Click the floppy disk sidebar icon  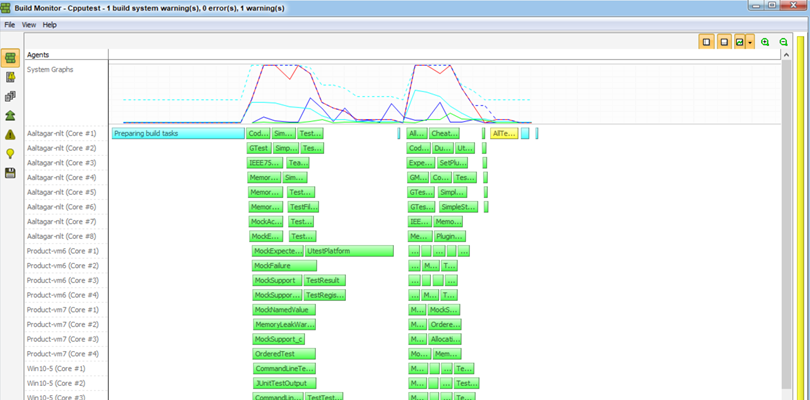11,172
